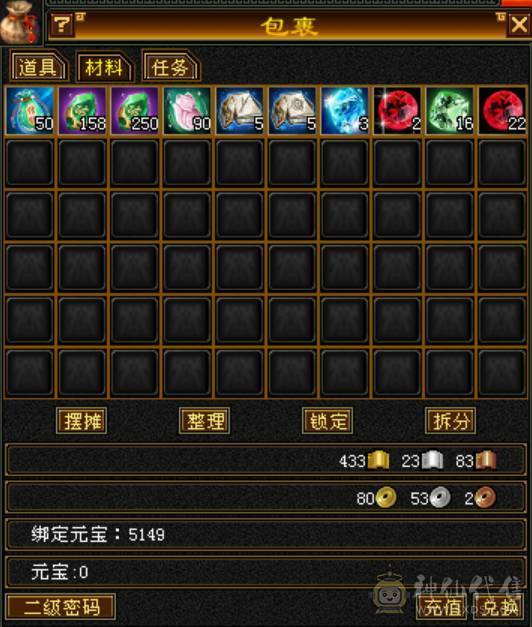Select the green jade item stacked 158
Screen dimensions: 532x627
coord(82,111)
